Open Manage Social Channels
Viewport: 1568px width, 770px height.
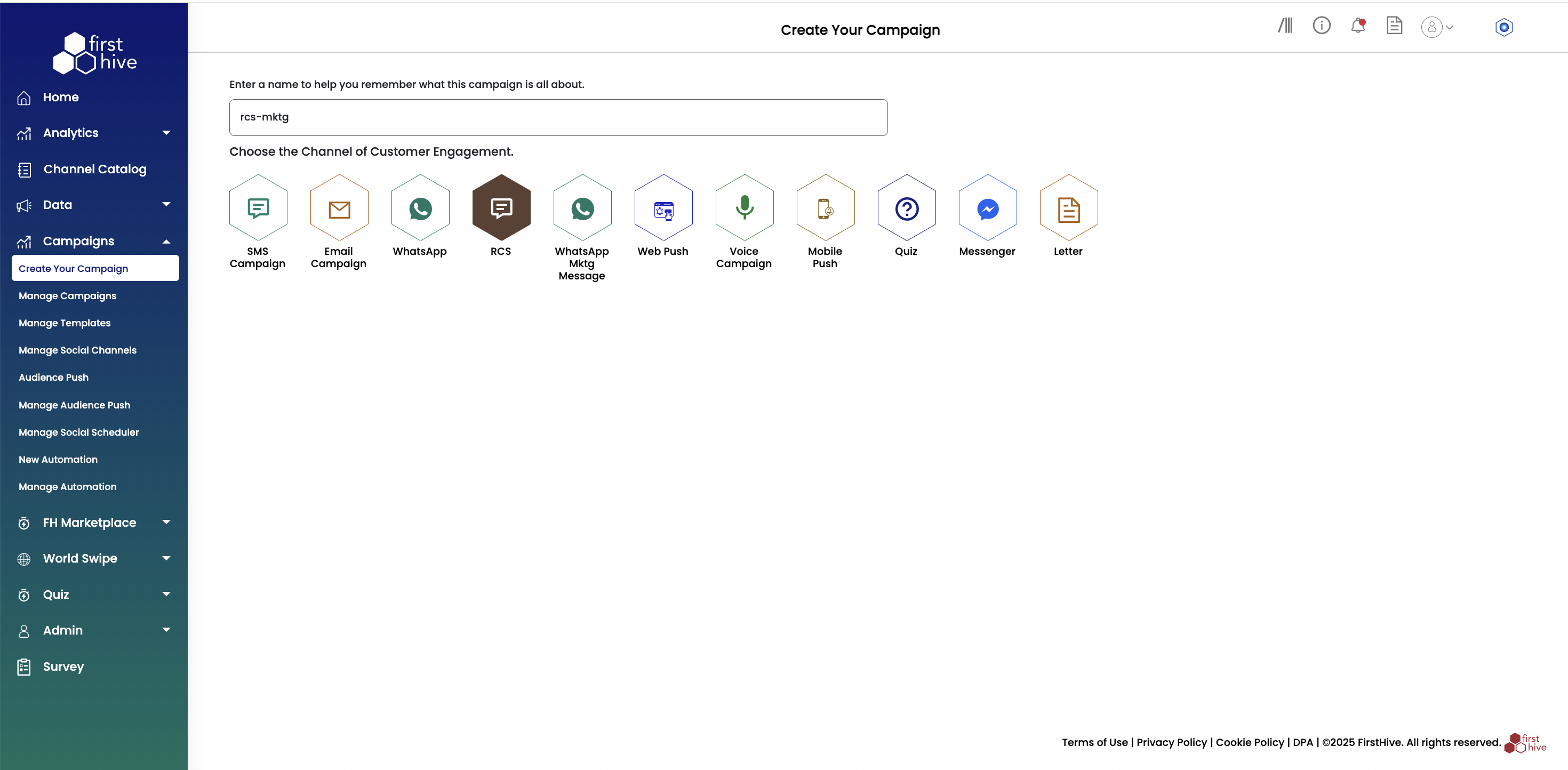tap(77, 350)
